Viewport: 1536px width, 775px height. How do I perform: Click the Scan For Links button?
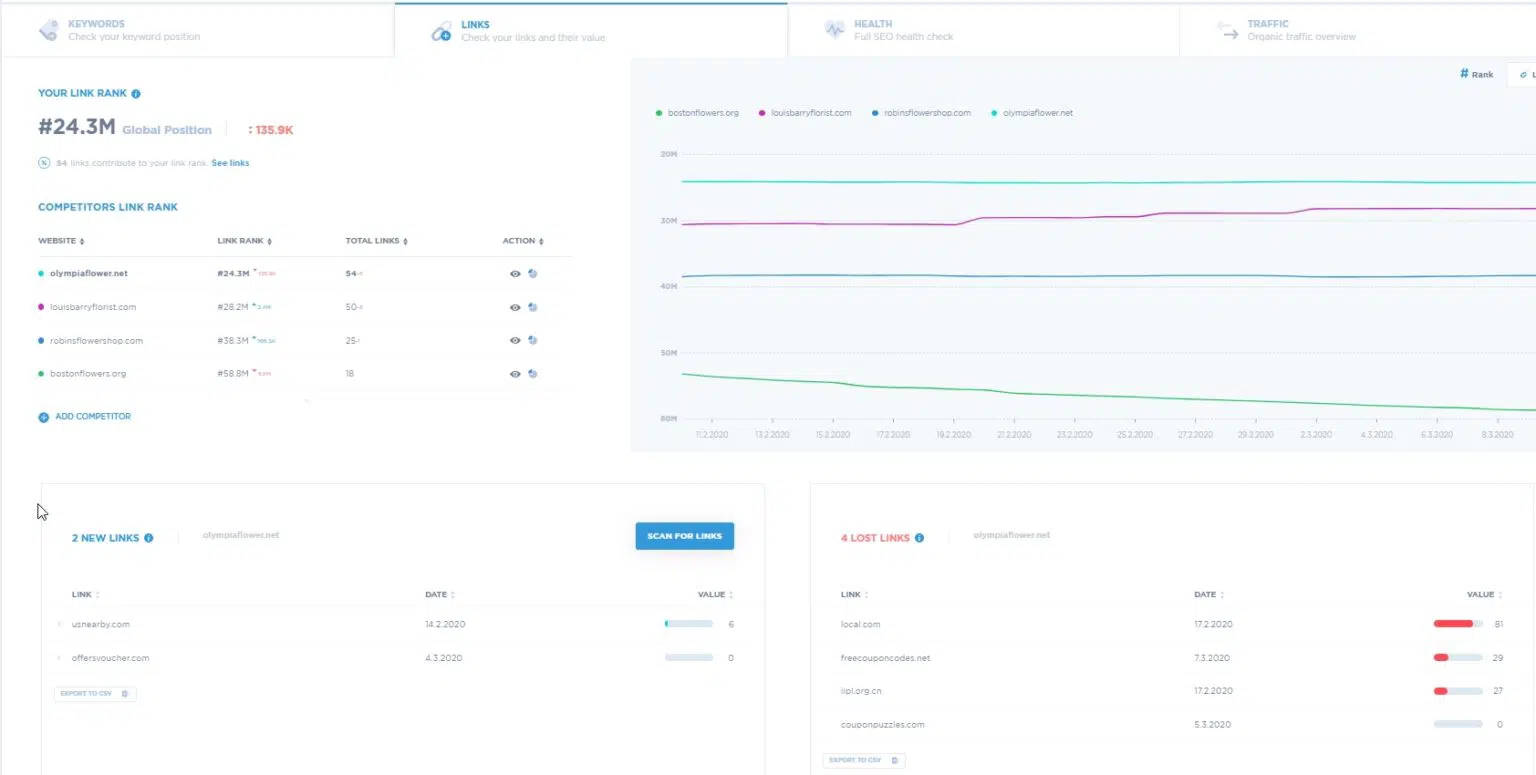pyautogui.click(x=685, y=536)
